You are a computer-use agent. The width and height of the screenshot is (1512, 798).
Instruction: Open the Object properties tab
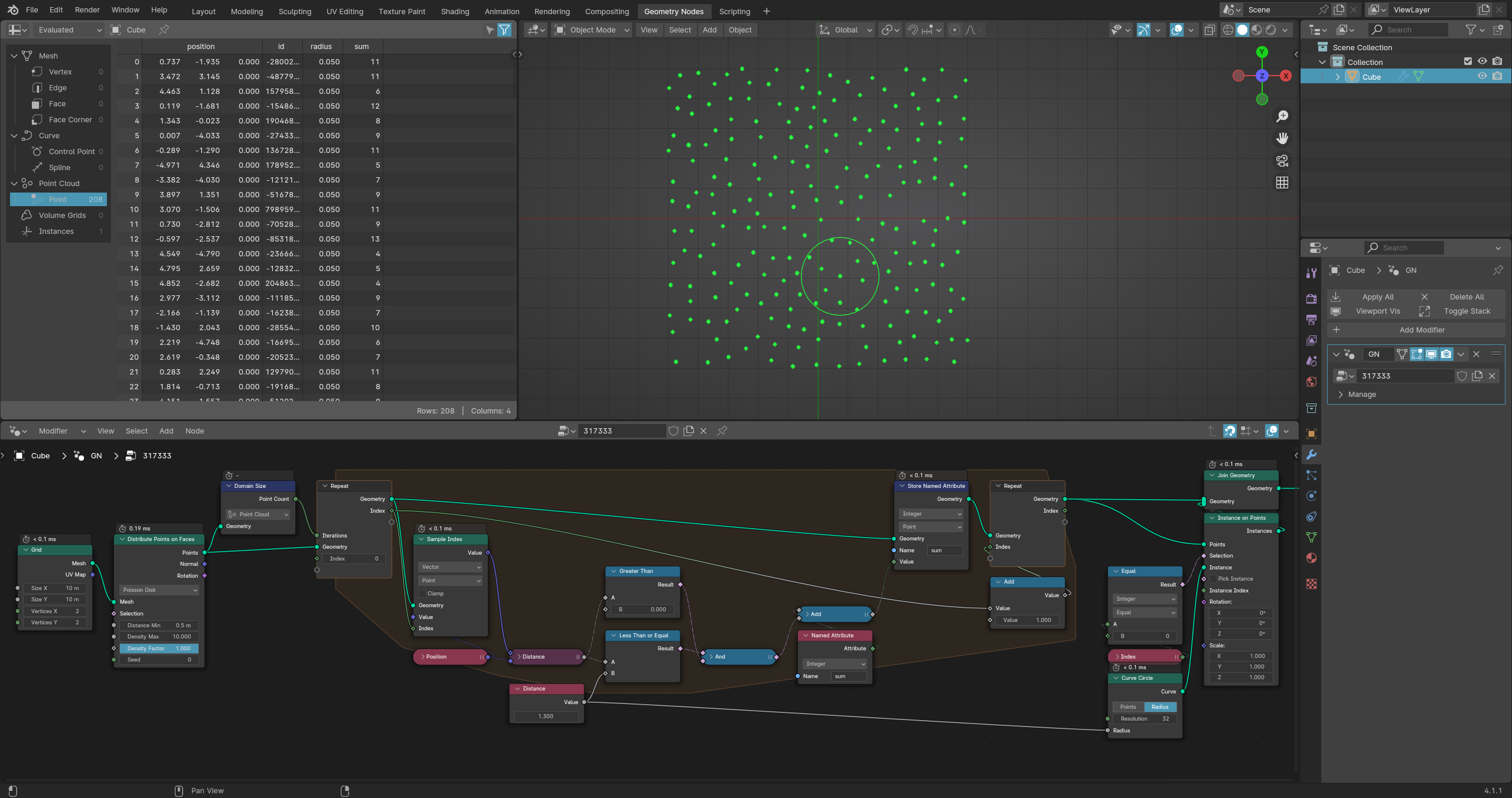pyautogui.click(x=1311, y=434)
